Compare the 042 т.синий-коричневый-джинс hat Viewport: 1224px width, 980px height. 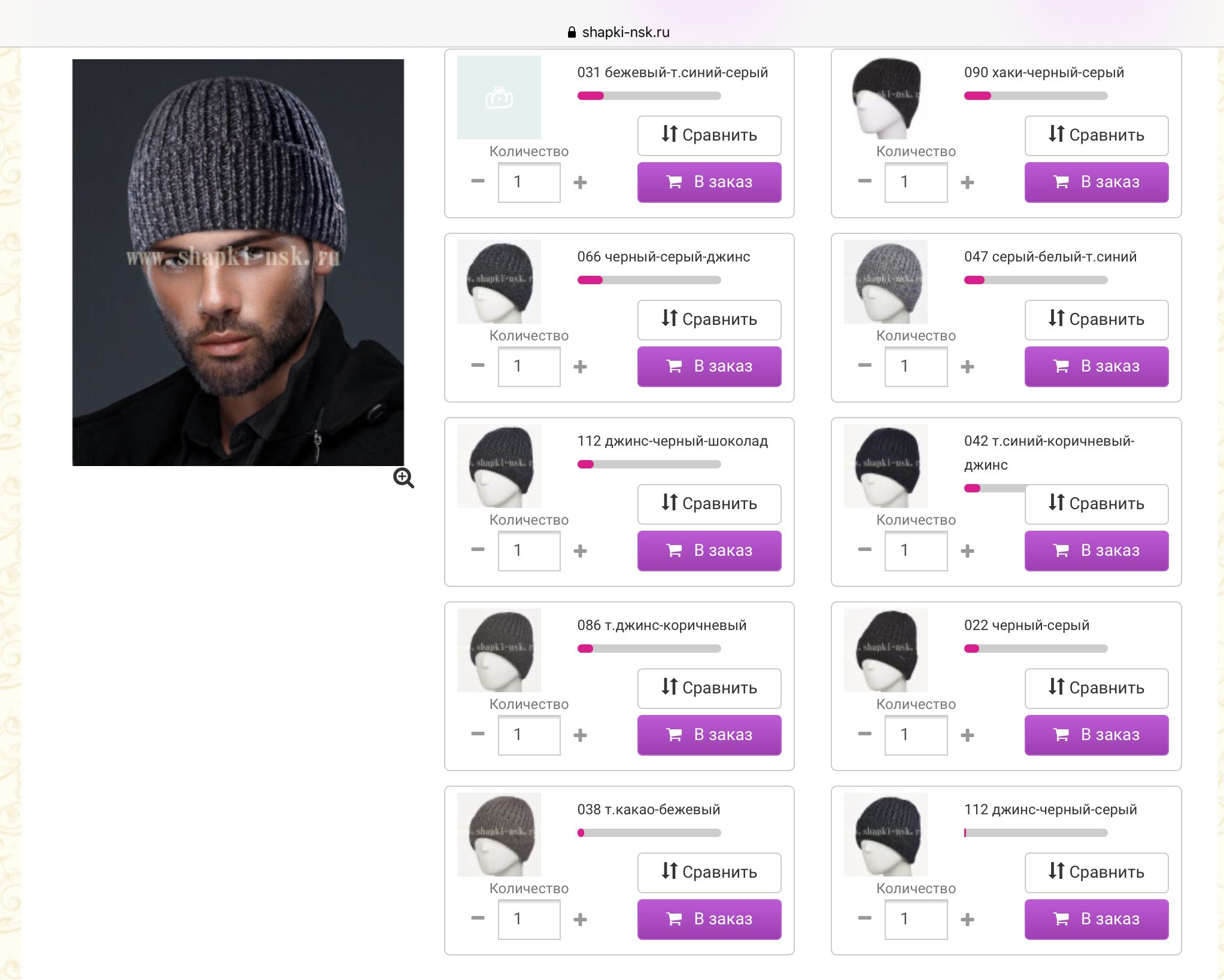[1097, 504]
